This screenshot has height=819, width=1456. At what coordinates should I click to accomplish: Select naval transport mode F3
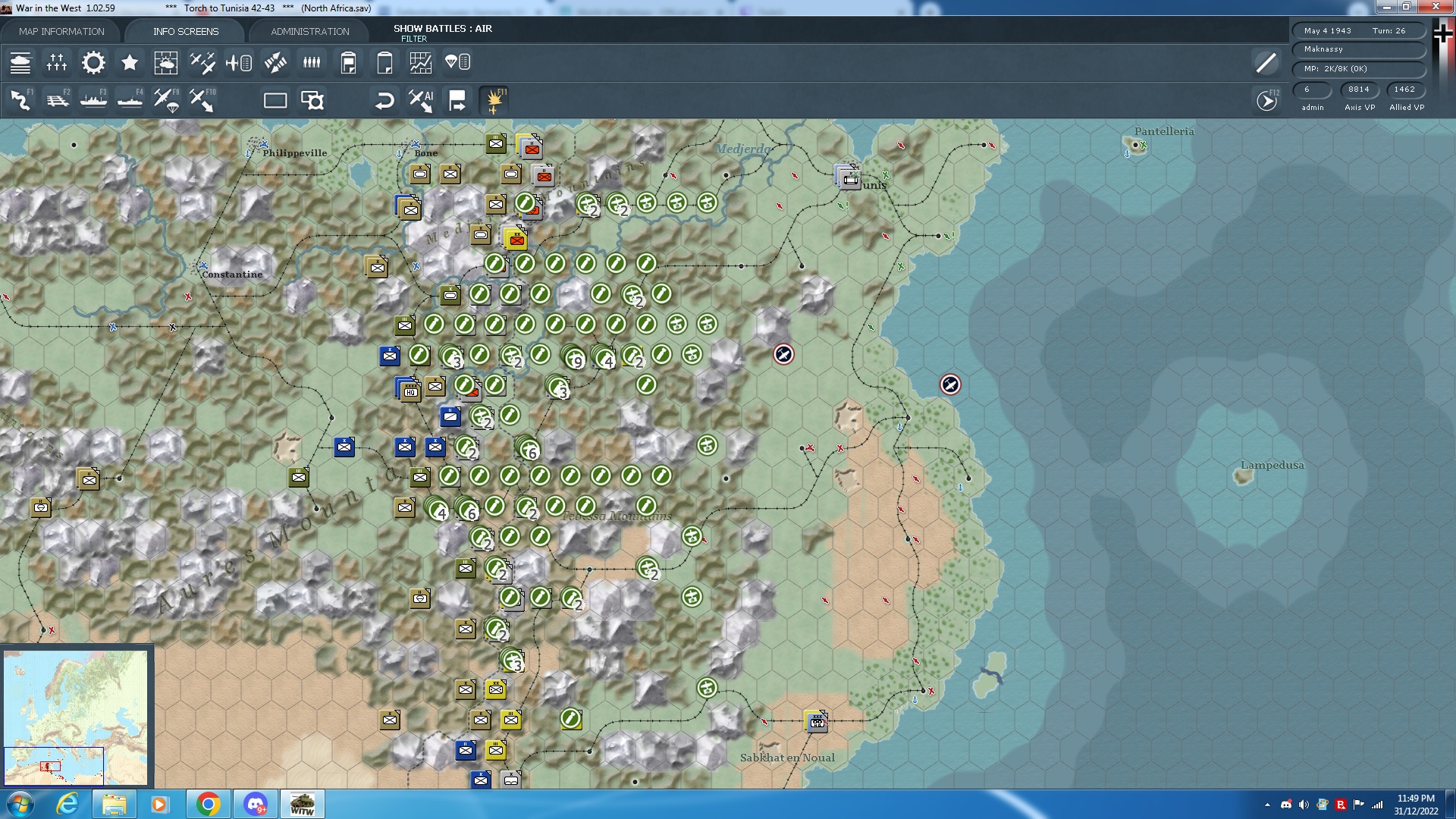pyautogui.click(x=94, y=99)
